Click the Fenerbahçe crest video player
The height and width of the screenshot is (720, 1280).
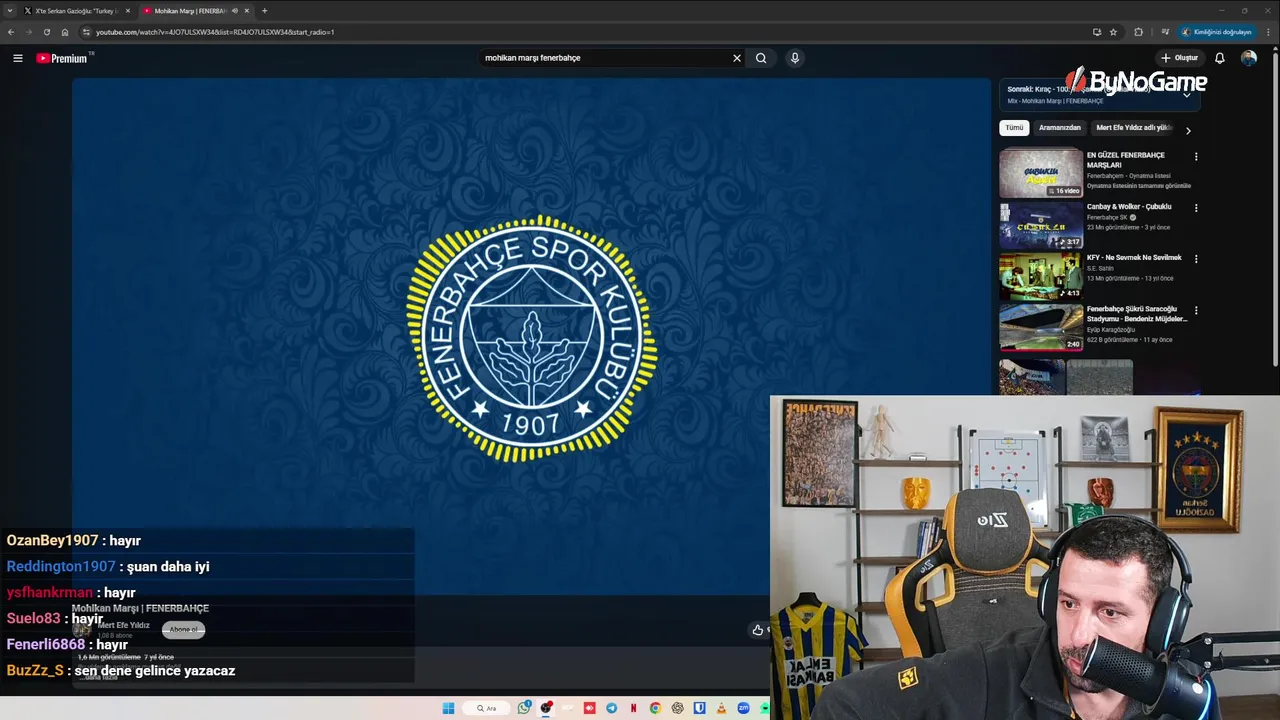(531, 337)
